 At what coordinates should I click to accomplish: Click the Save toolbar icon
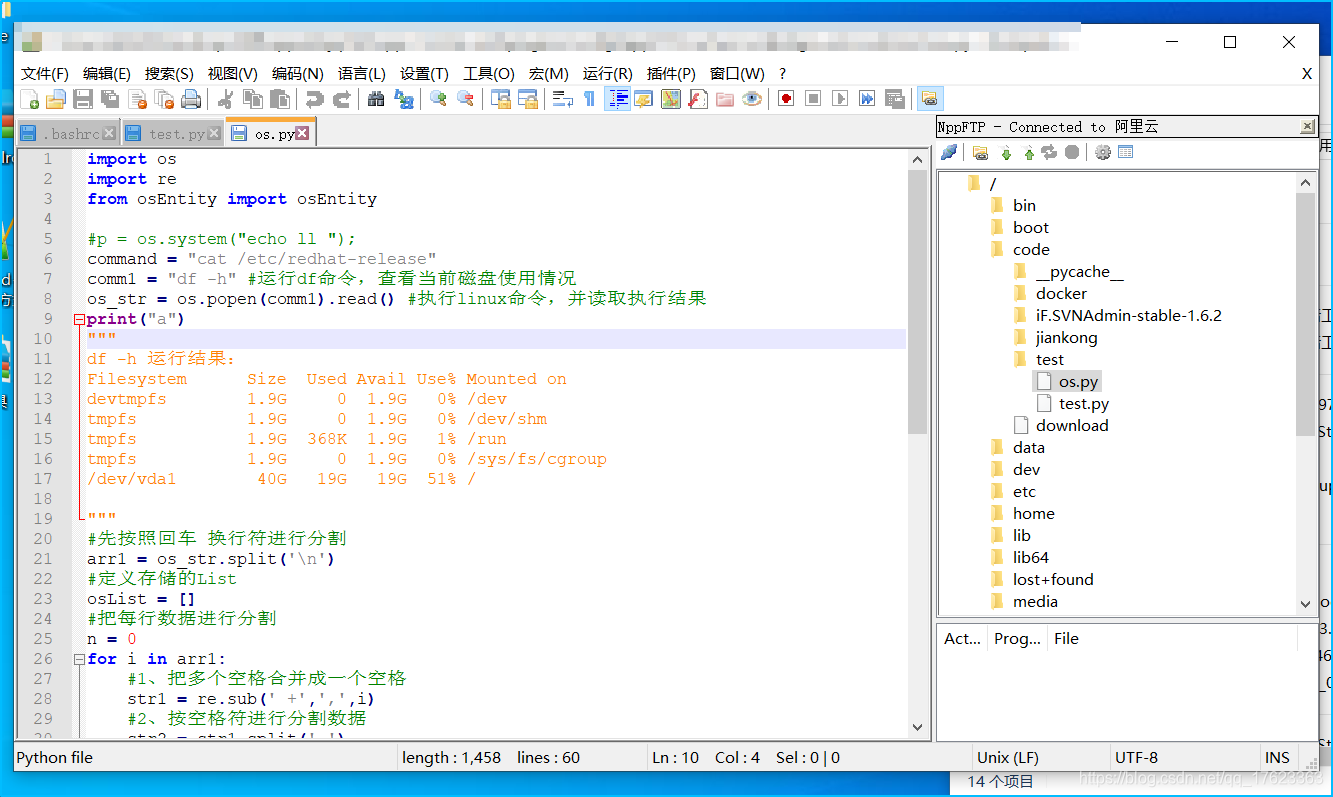pos(83,99)
